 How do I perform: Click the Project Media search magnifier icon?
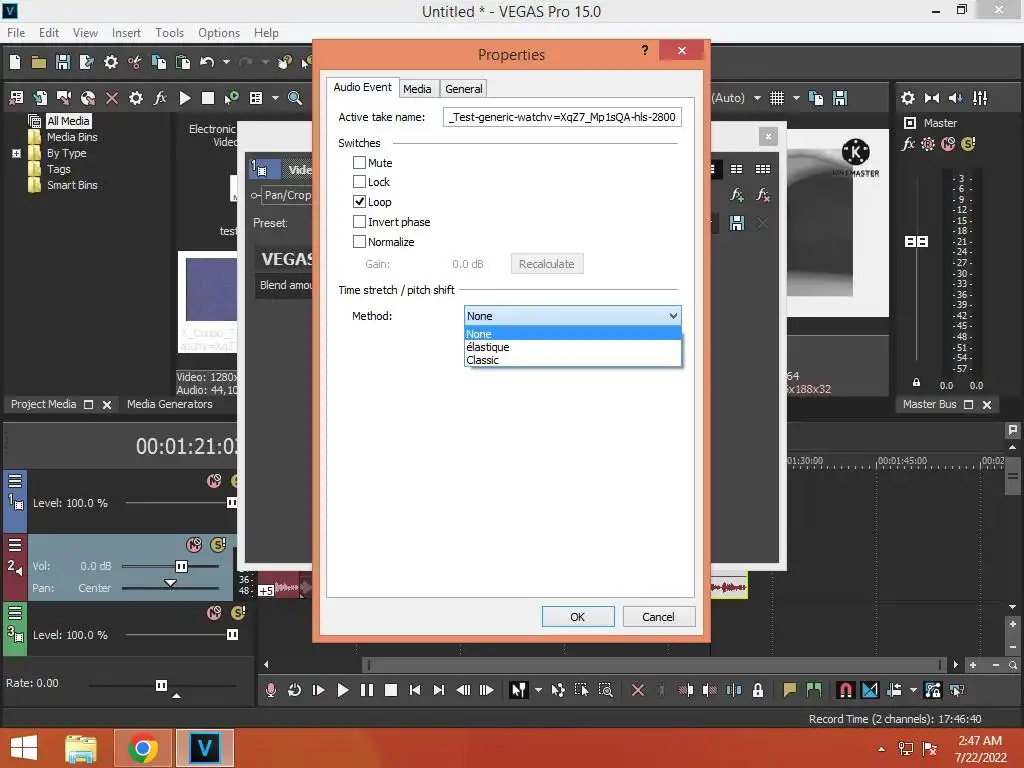pos(295,98)
